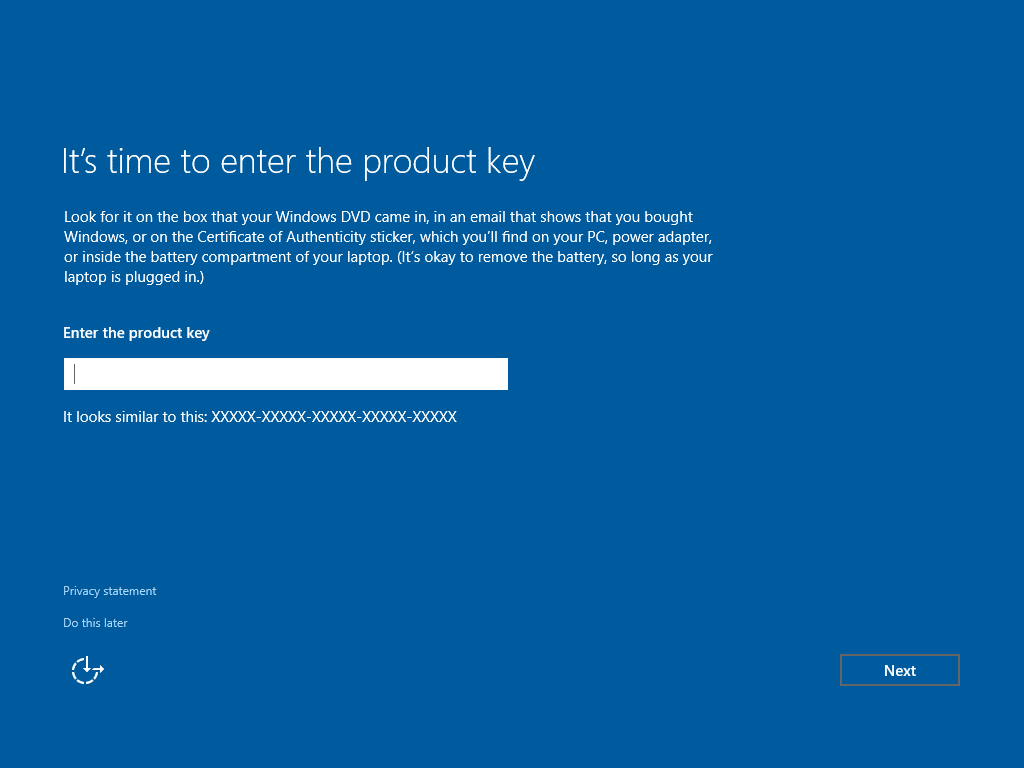Click the Enter the product key label
Image resolution: width=1024 pixels, height=768 pixels.
136,333
